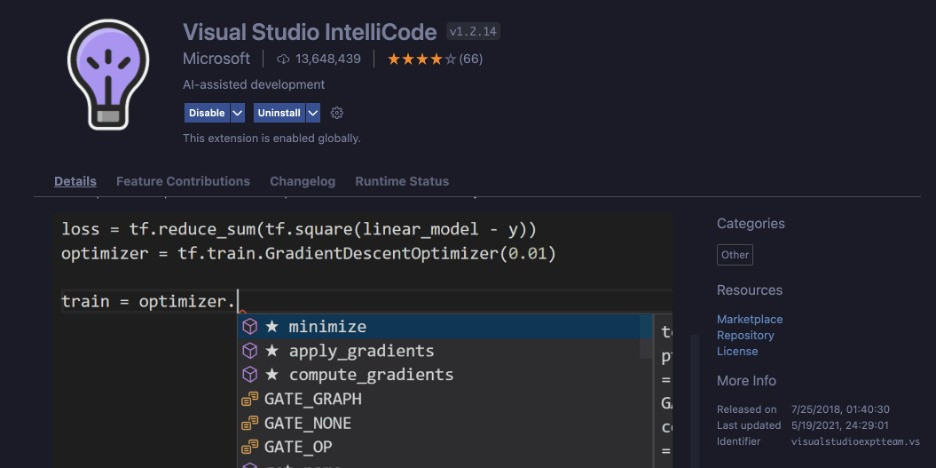Click the AI-assisted development description
This screenshot has height=468, width=936.
[x=254, y=85]
